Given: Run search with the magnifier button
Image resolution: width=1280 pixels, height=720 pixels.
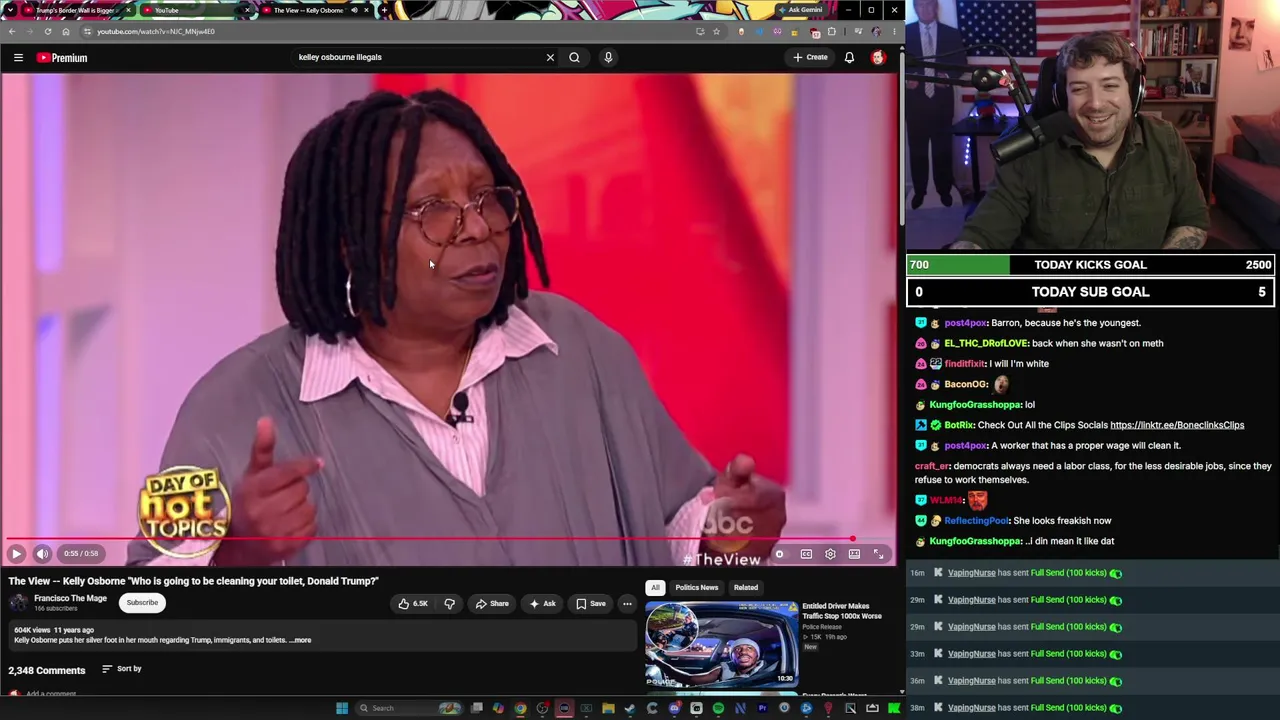Looking at the screenshot, I should pos(574,57).
